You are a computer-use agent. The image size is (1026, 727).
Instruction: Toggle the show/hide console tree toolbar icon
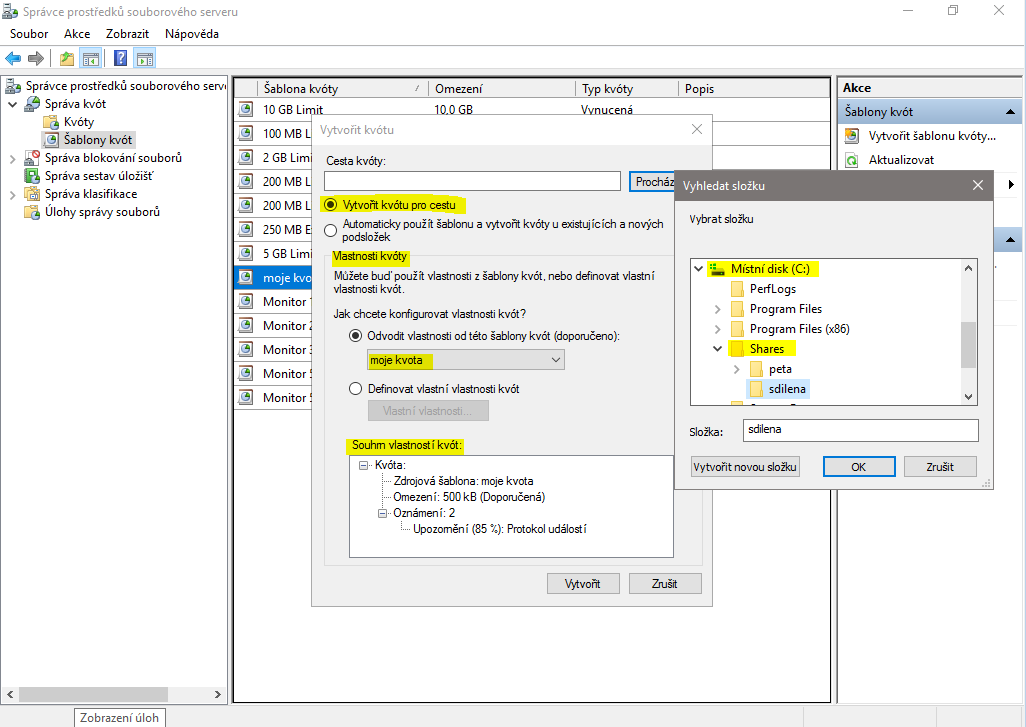point(91,58)
